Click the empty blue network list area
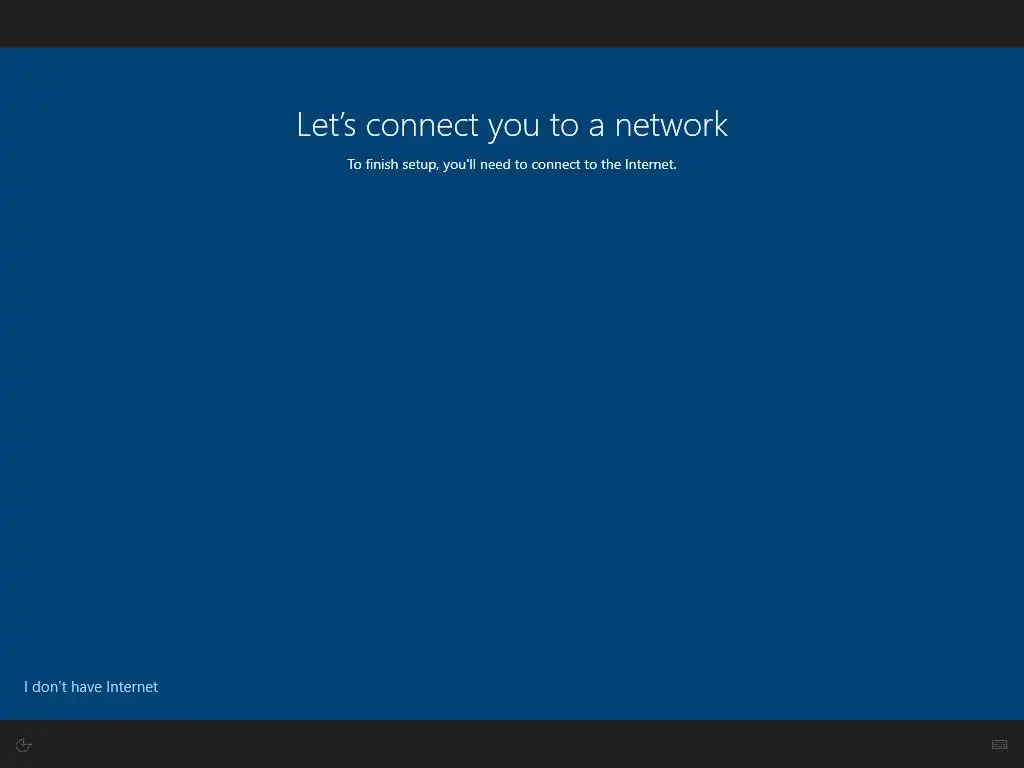The width and height of the screenshot is (1024, 768). click(512, 418)
